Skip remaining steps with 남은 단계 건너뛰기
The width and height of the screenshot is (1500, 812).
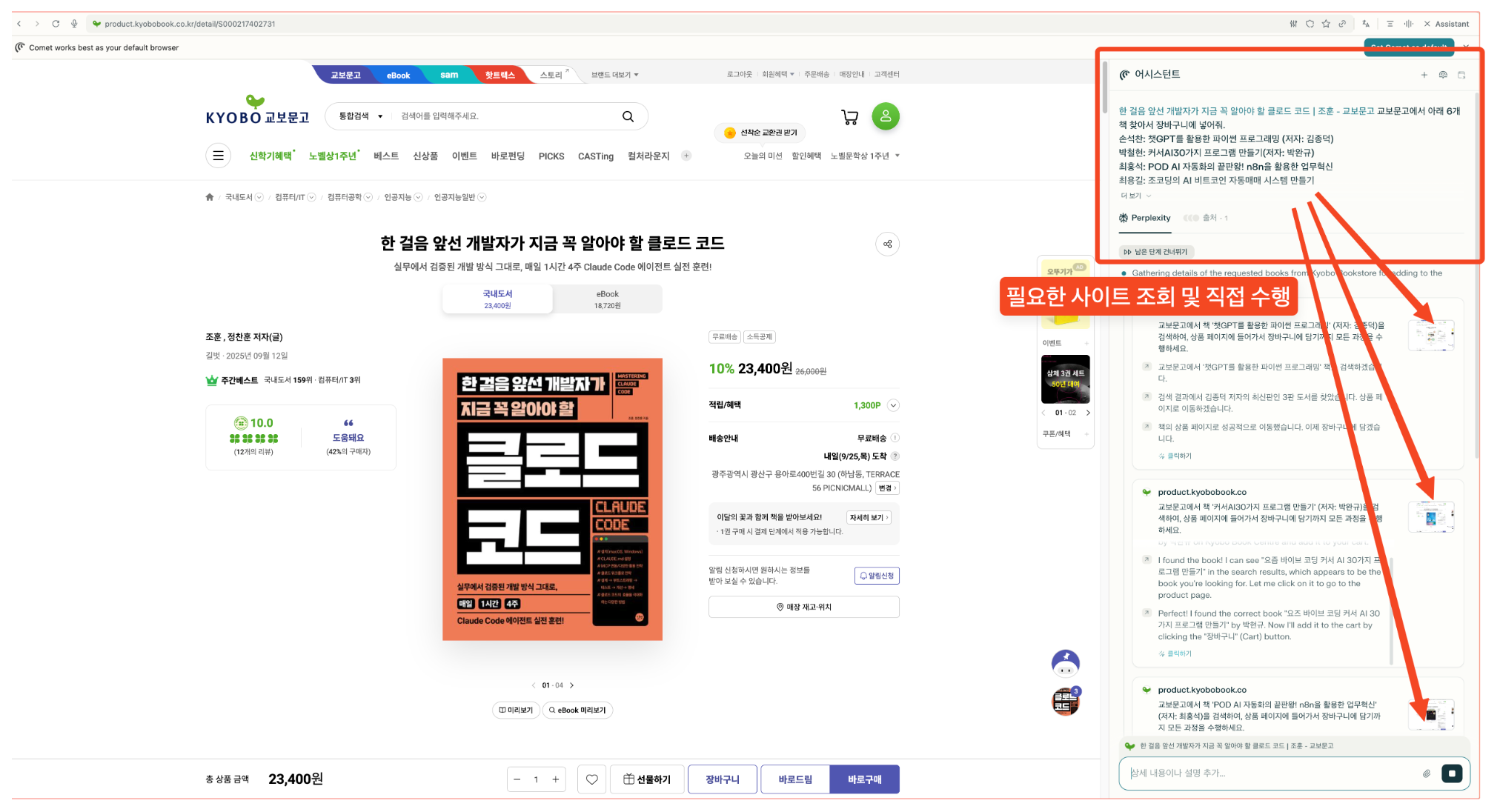pyautogui.click(x=1156, y=252)
